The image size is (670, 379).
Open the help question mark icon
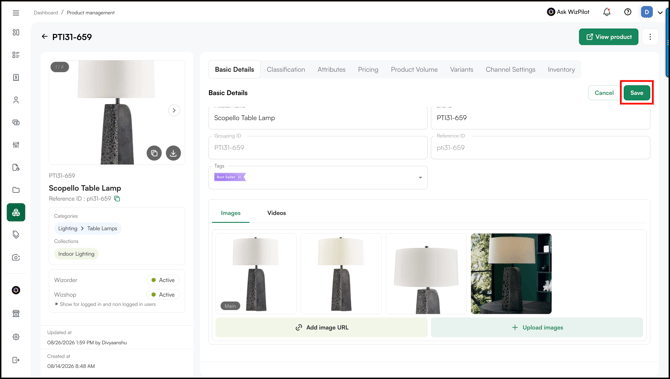(x=627, y=12)
